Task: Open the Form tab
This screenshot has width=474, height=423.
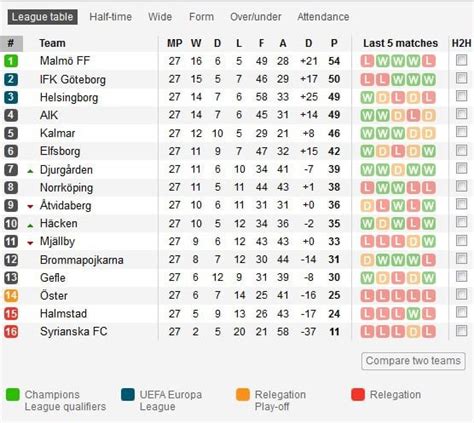Action: [x=201, y=17]
